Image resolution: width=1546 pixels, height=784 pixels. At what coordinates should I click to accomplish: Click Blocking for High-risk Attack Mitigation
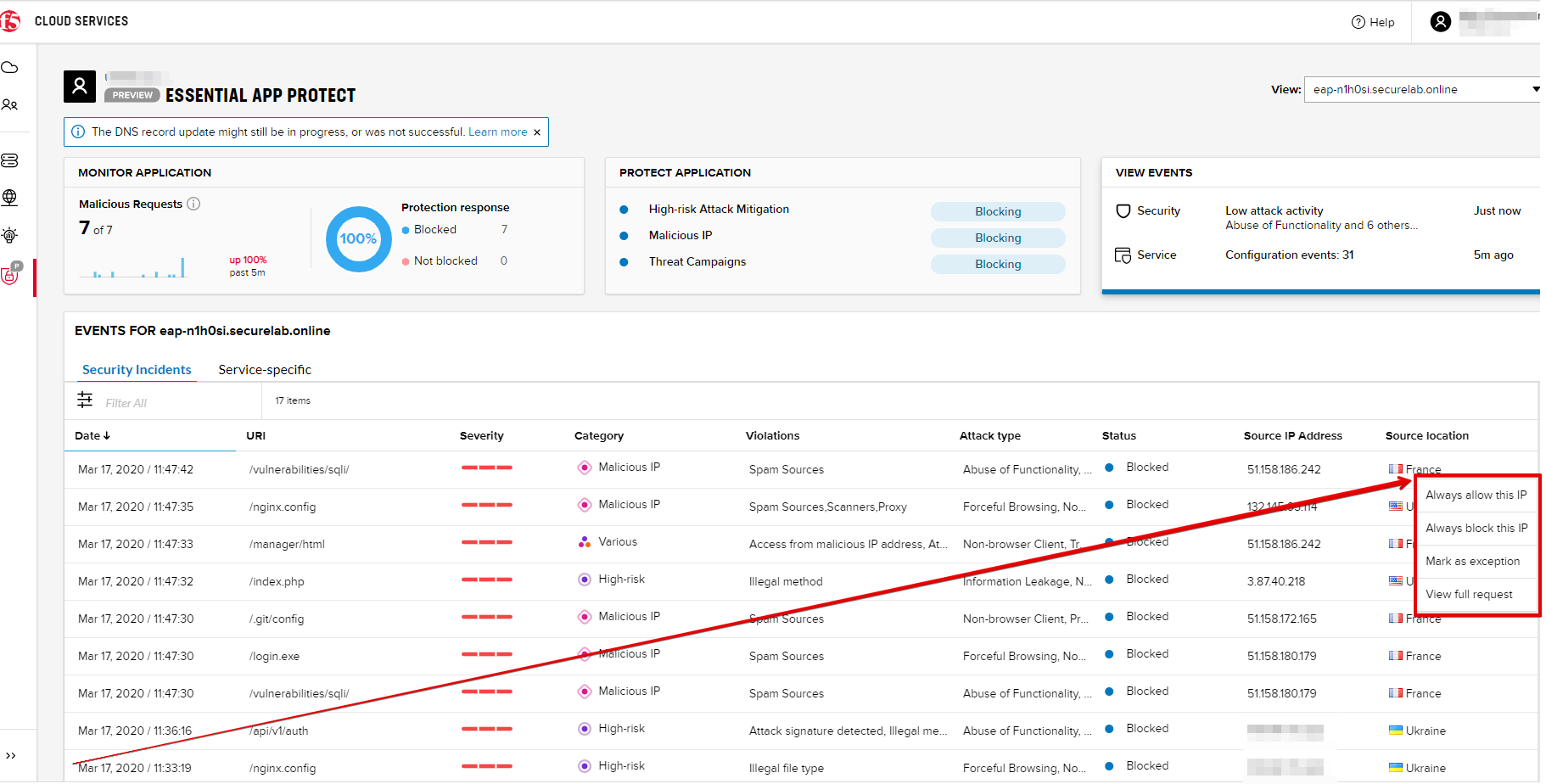[x=998, y=211]
